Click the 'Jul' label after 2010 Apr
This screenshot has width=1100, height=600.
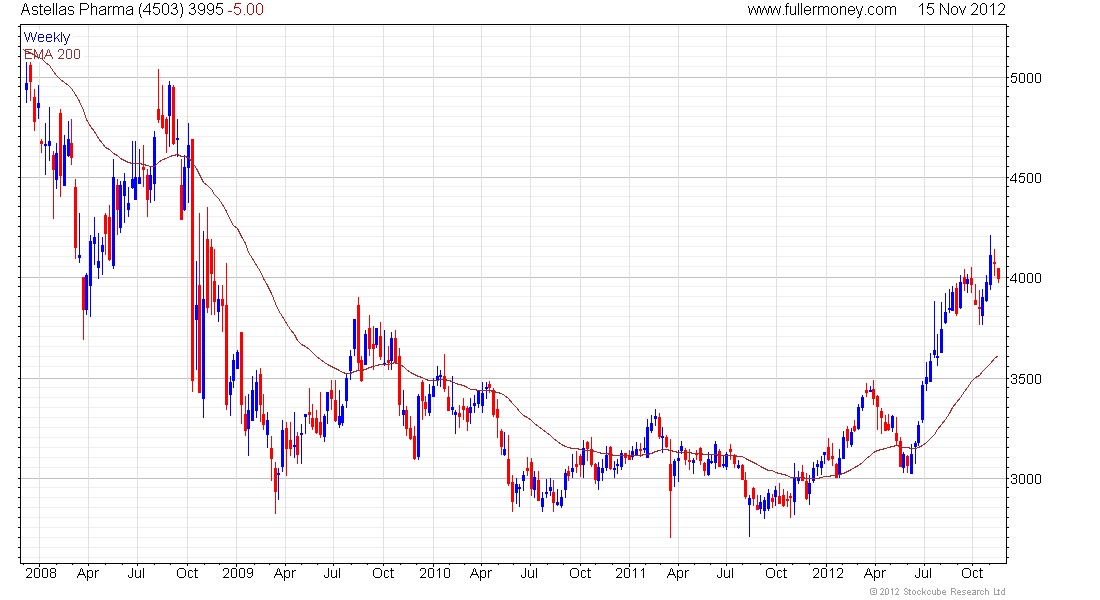click(x=529, y=573)
